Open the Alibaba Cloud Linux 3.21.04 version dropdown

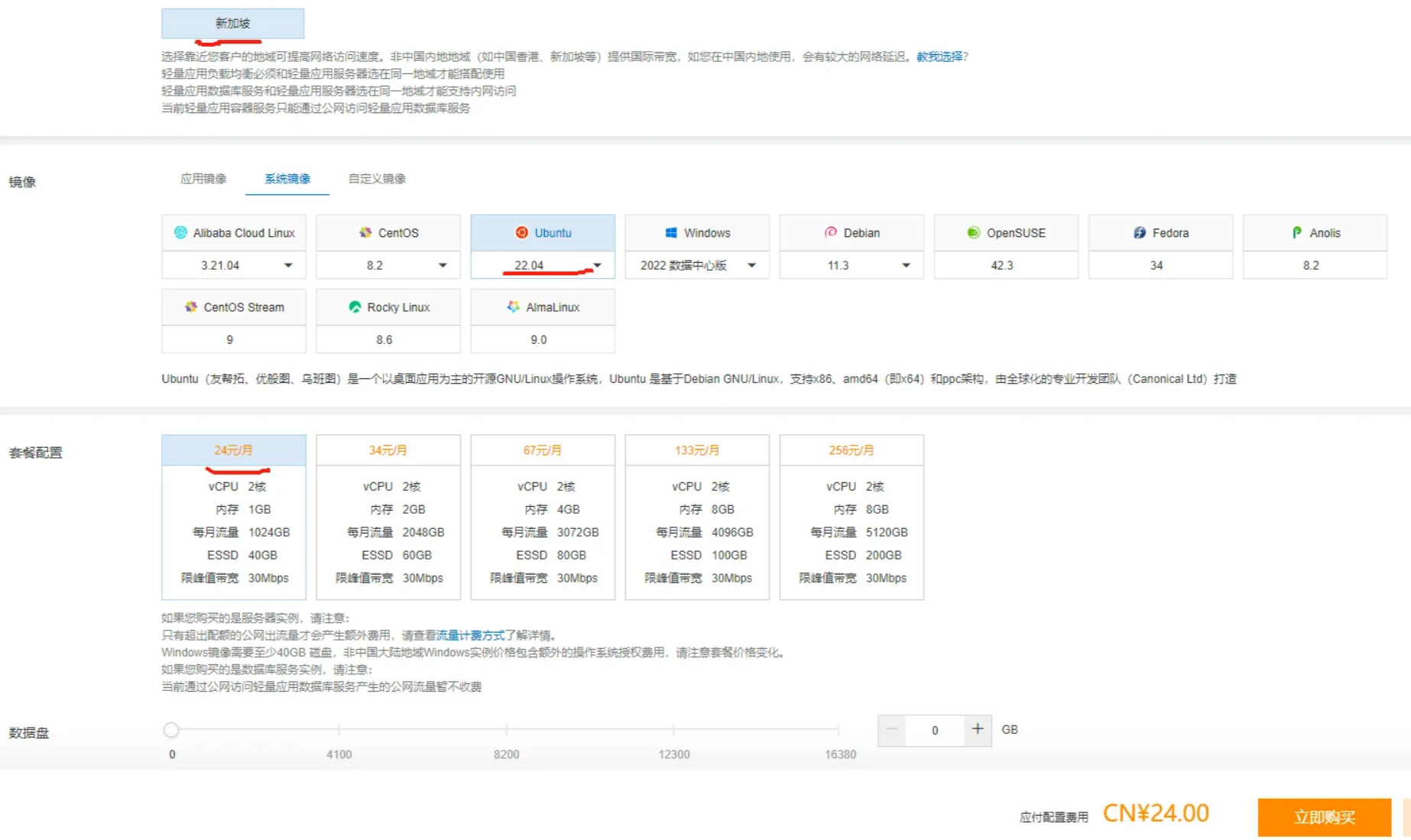[234, 265]
